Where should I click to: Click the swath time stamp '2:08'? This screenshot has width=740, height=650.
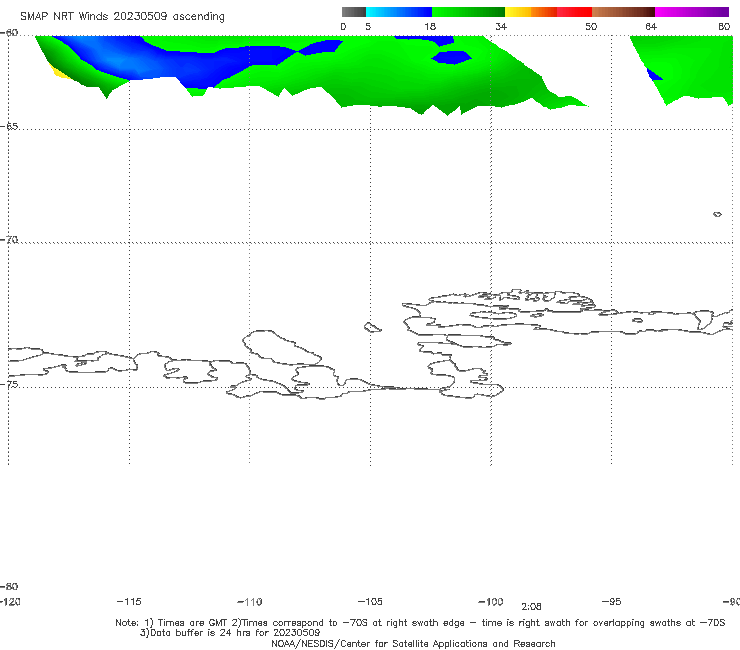point(531,607)
